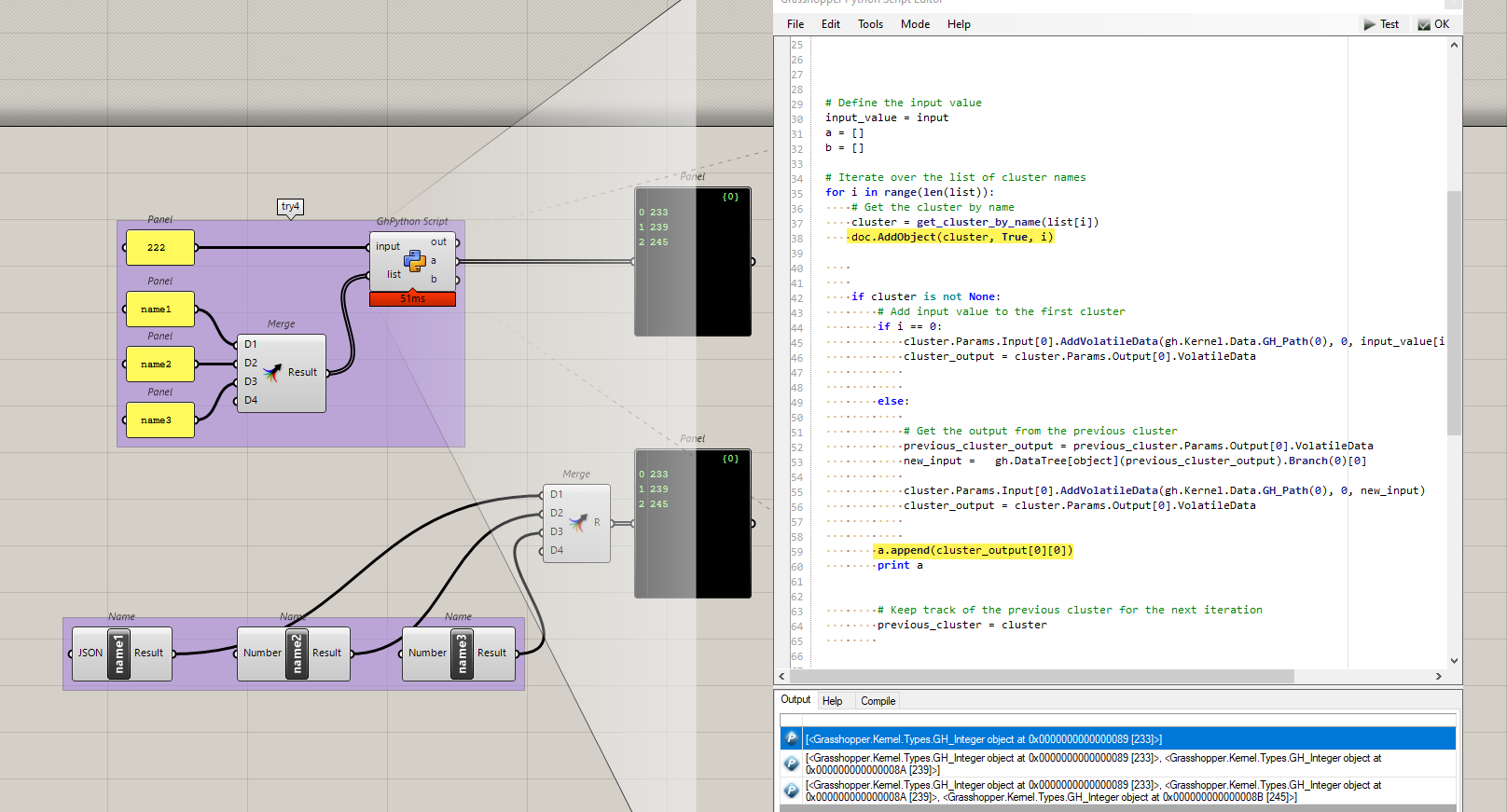Click the red 51ms runtime label
The height and width of the screenshot is (812, 1507).
tap(412, 299)
